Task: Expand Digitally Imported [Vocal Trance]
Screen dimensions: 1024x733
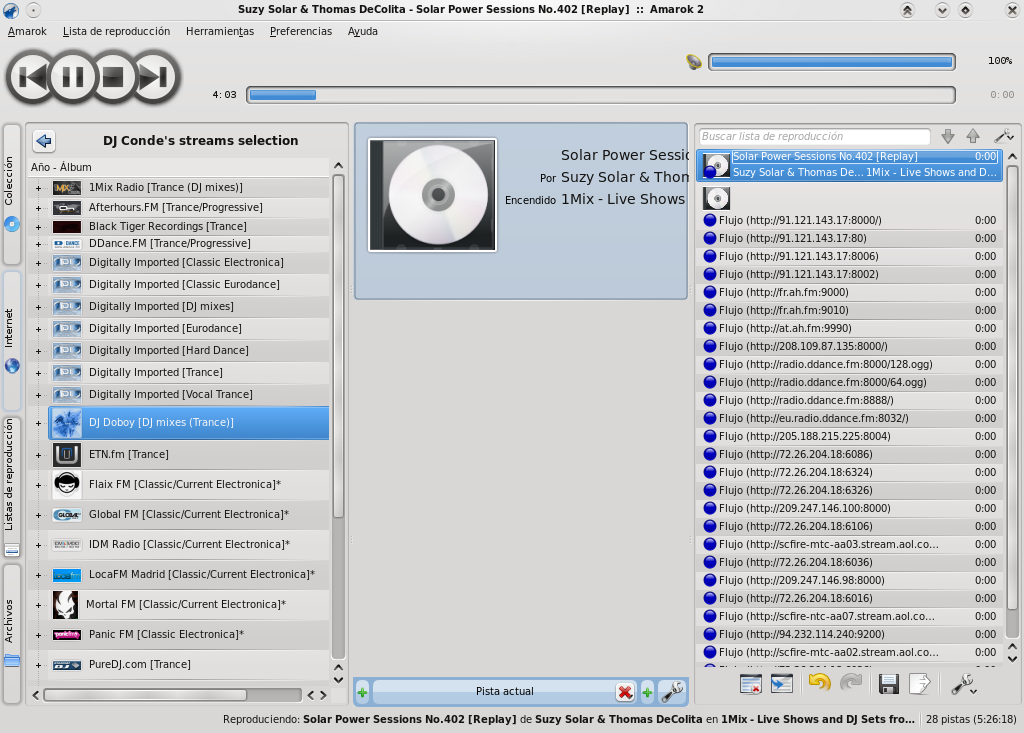Action: [x=39, y=395]
